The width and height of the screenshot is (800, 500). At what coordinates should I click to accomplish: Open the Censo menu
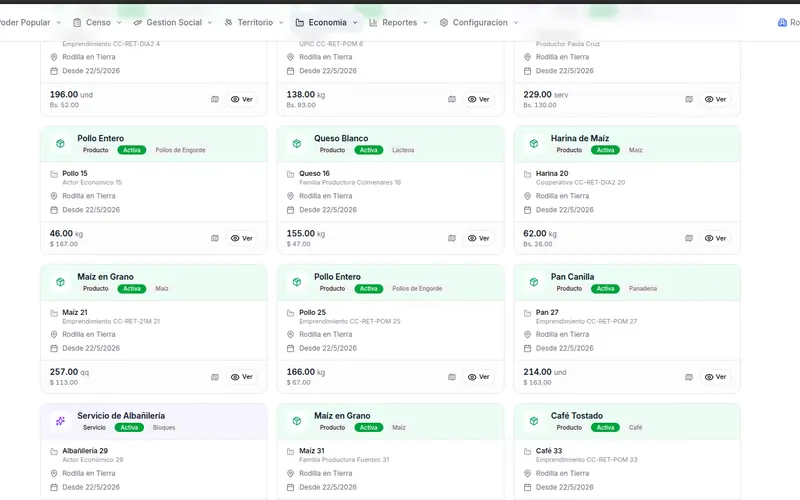(97, 22)
